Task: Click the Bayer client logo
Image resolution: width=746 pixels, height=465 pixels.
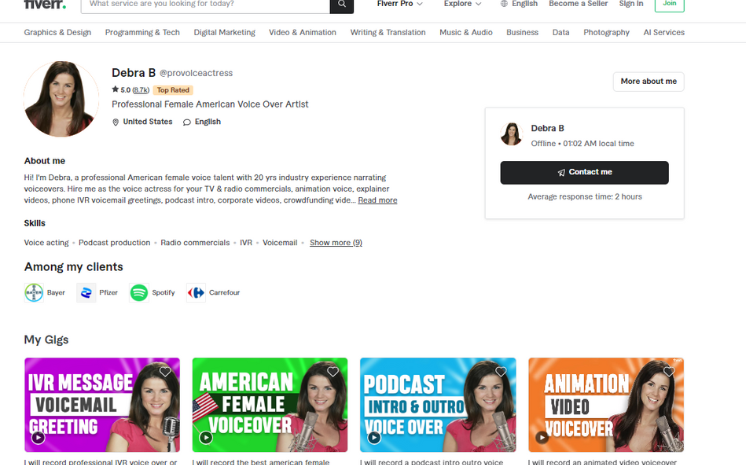Action: 33,293
